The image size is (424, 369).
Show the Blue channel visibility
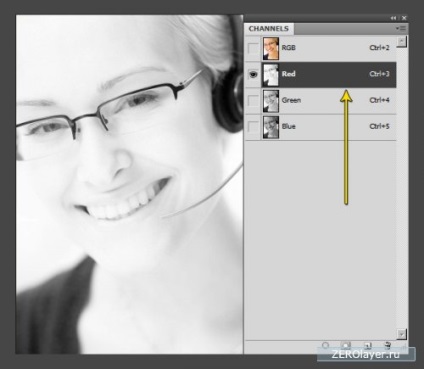click(x=253, y=127)
